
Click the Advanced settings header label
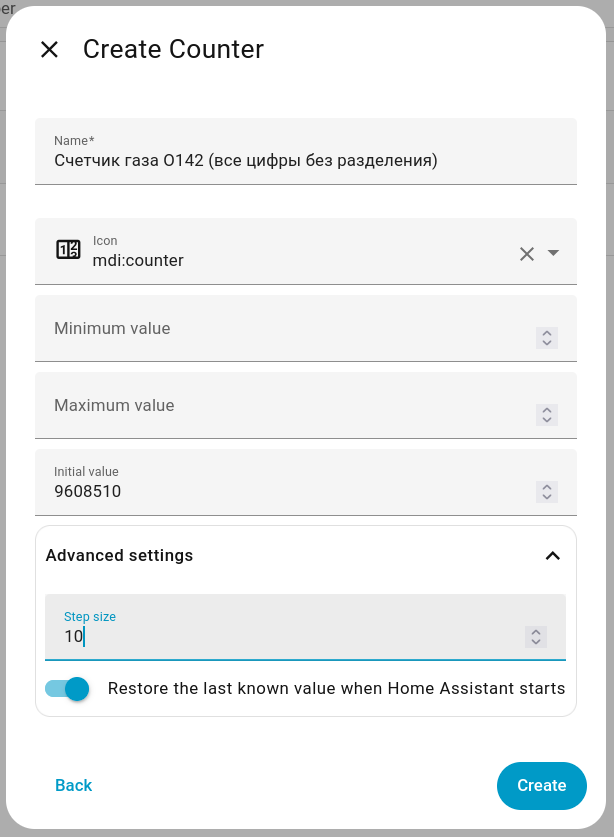pyautogui.click(x=119, y=556)
